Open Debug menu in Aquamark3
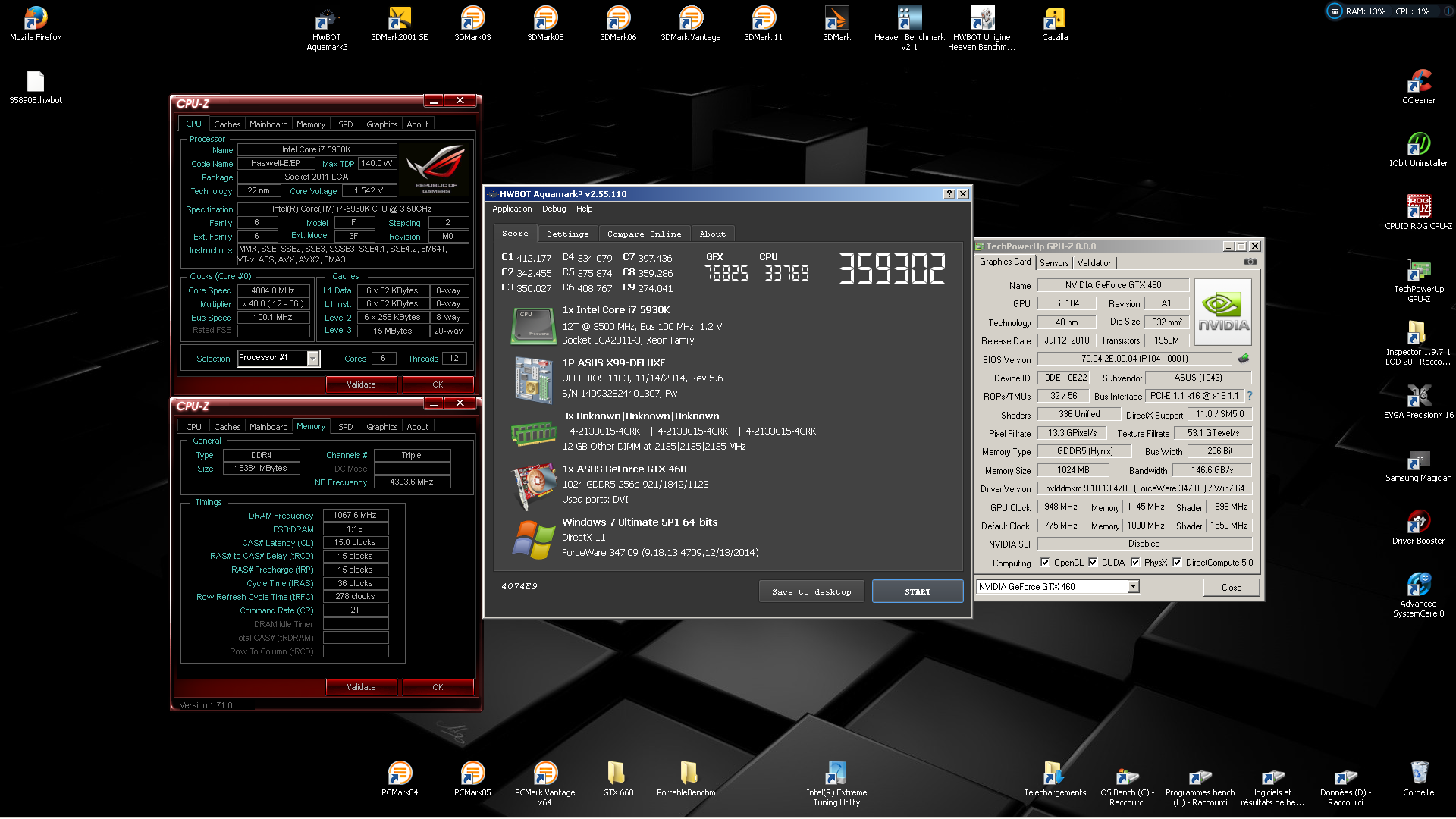This screenshot has height=819, width=1456. click(554, 209)
